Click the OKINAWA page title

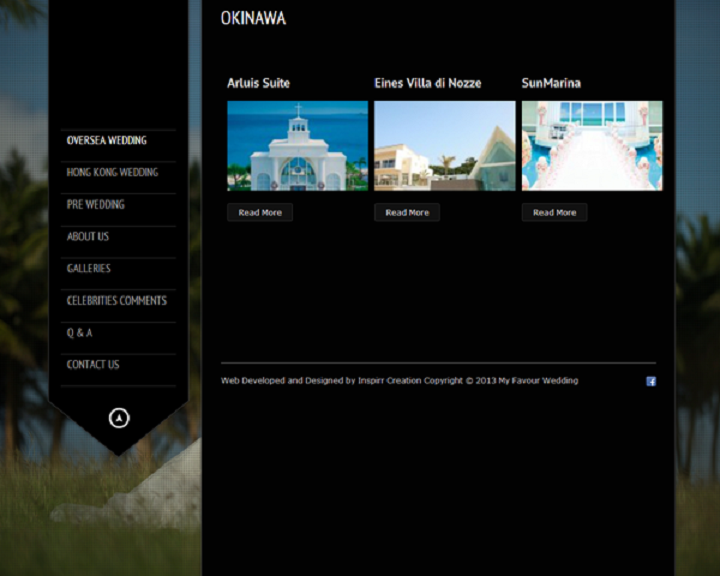(253, 18)
